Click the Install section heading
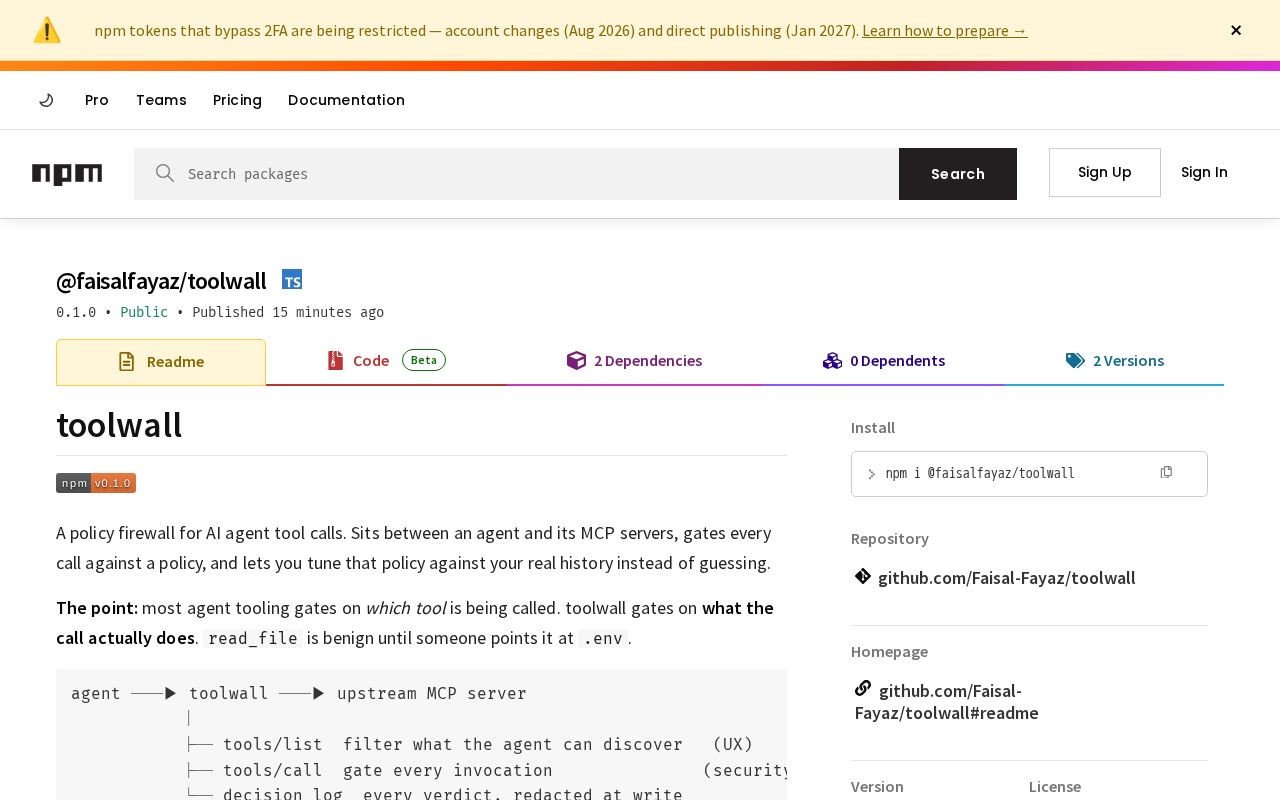This screenshot has width=1280, height=800. click(873, 427)
